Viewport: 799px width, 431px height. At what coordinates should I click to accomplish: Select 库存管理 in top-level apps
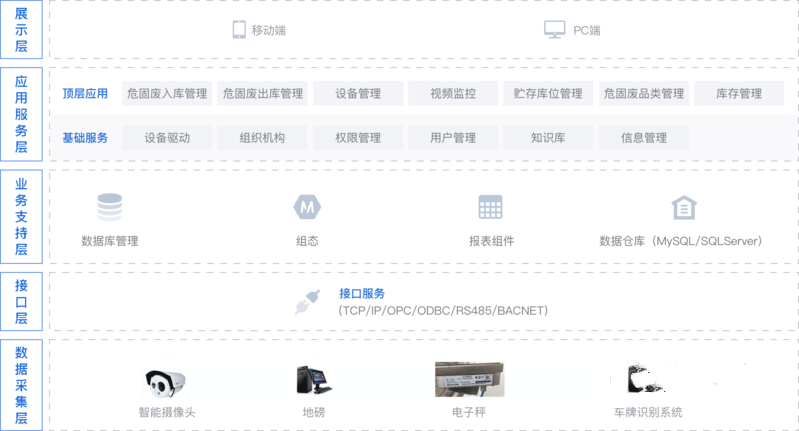[x=739, y=94]
